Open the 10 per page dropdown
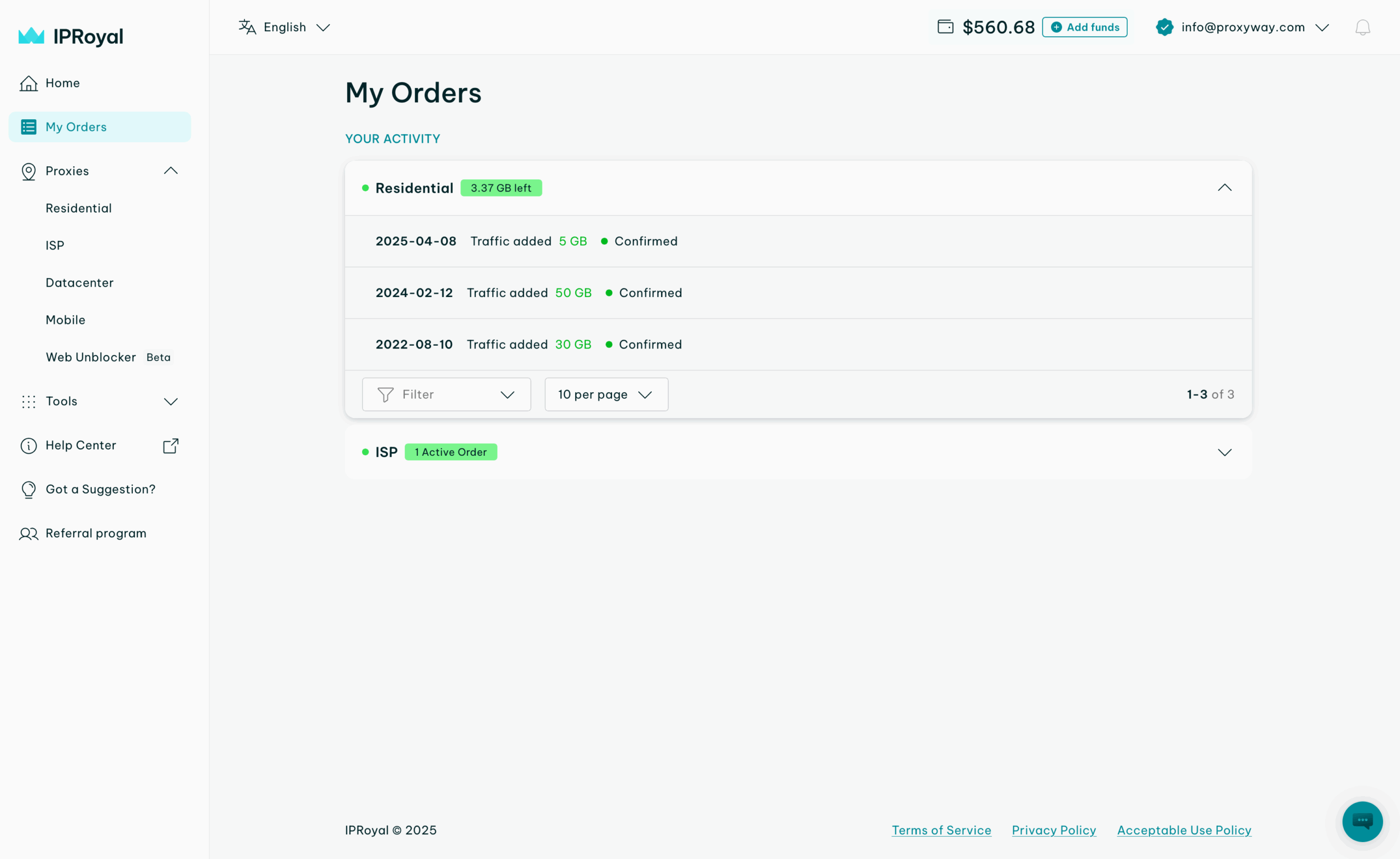 click(606, 394)
